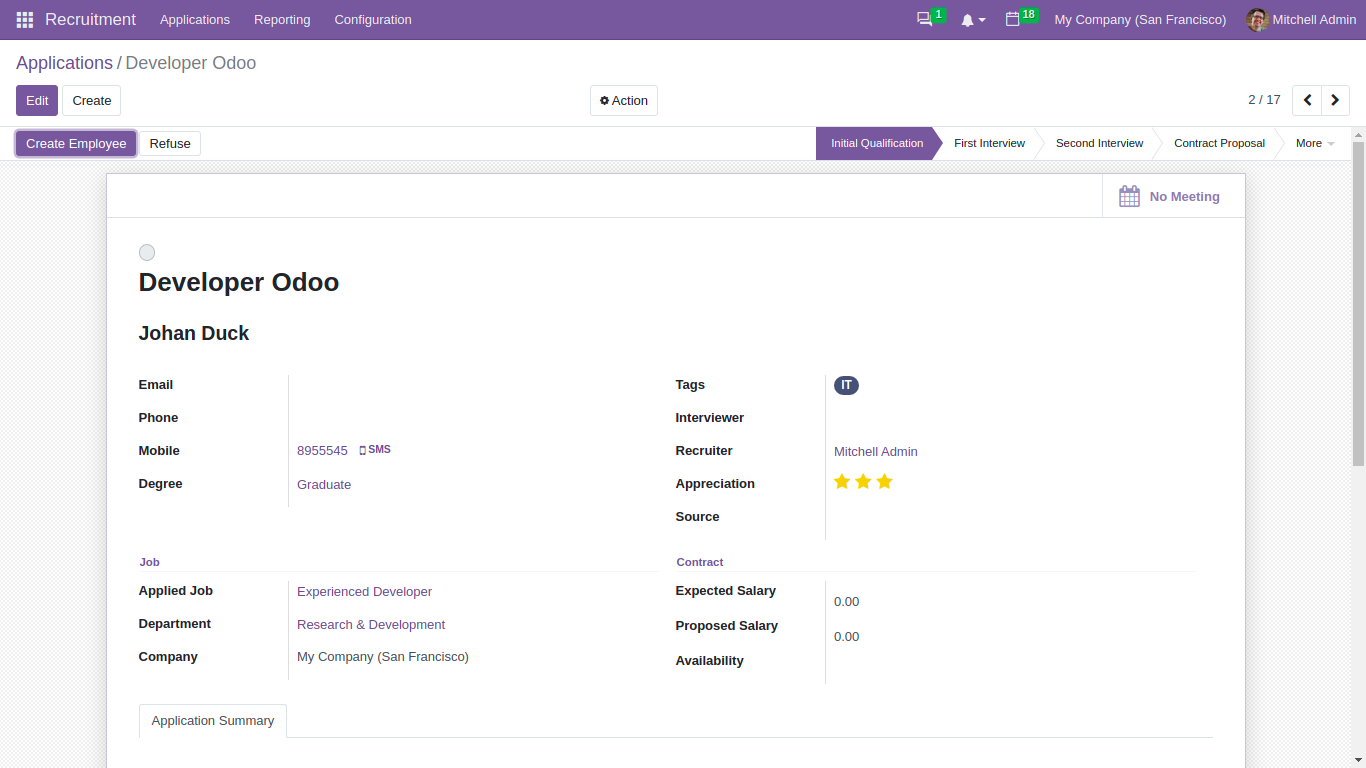The height and width of the screenshot is (768, 1366).
Task: Go to the next application record
Action: tap(1335, 100)
